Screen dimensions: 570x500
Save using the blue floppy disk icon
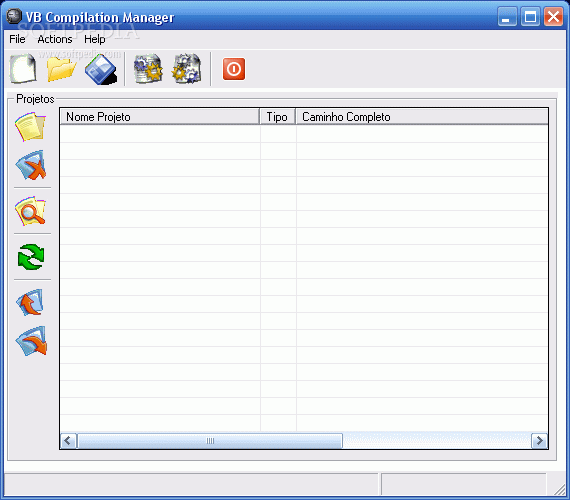[x=101, y=69]
